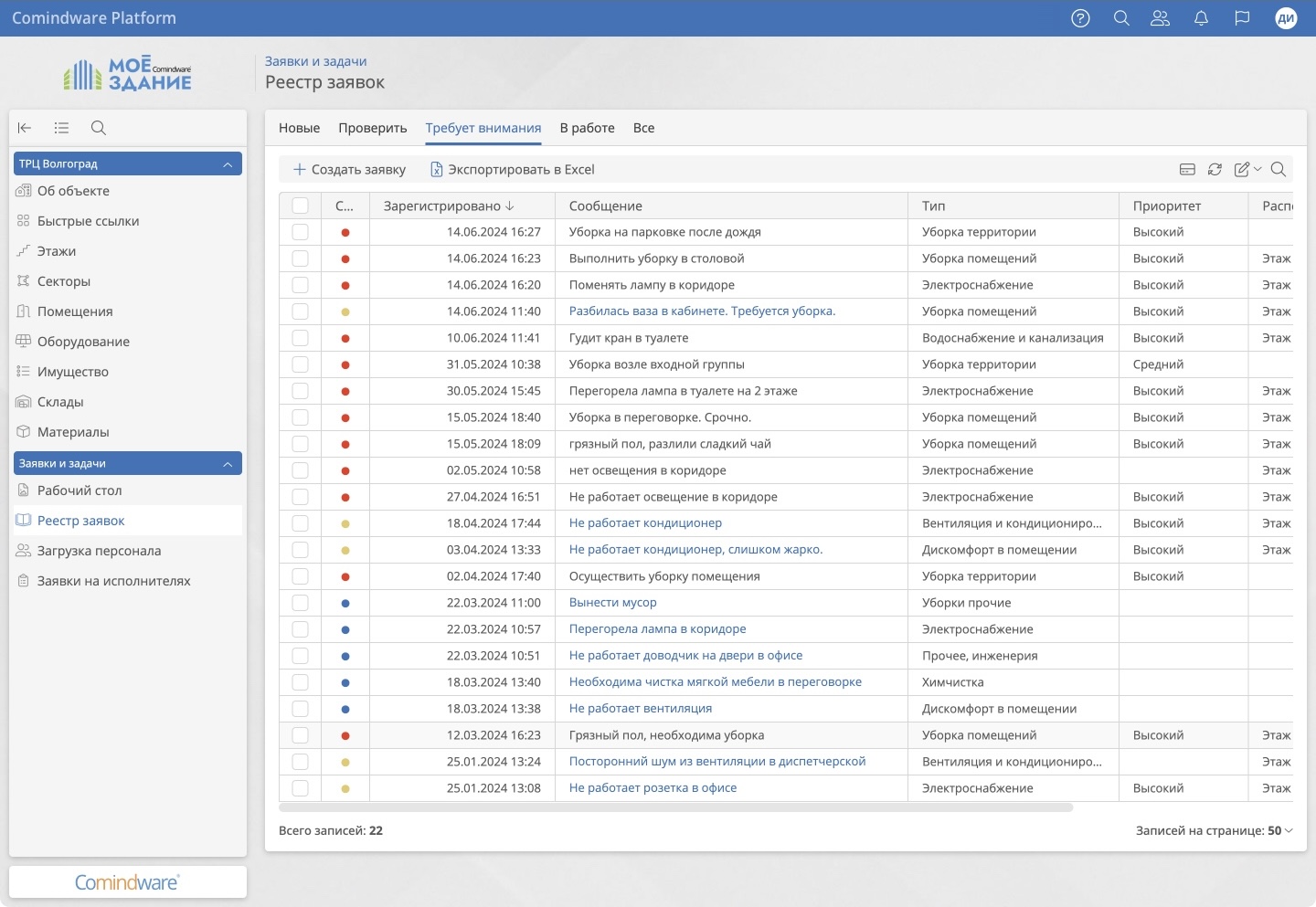Image resolution: width=1316 pixels, height=907 pixels.
Task: Toggle the select-all checkbox in table header
Action: 301,206
